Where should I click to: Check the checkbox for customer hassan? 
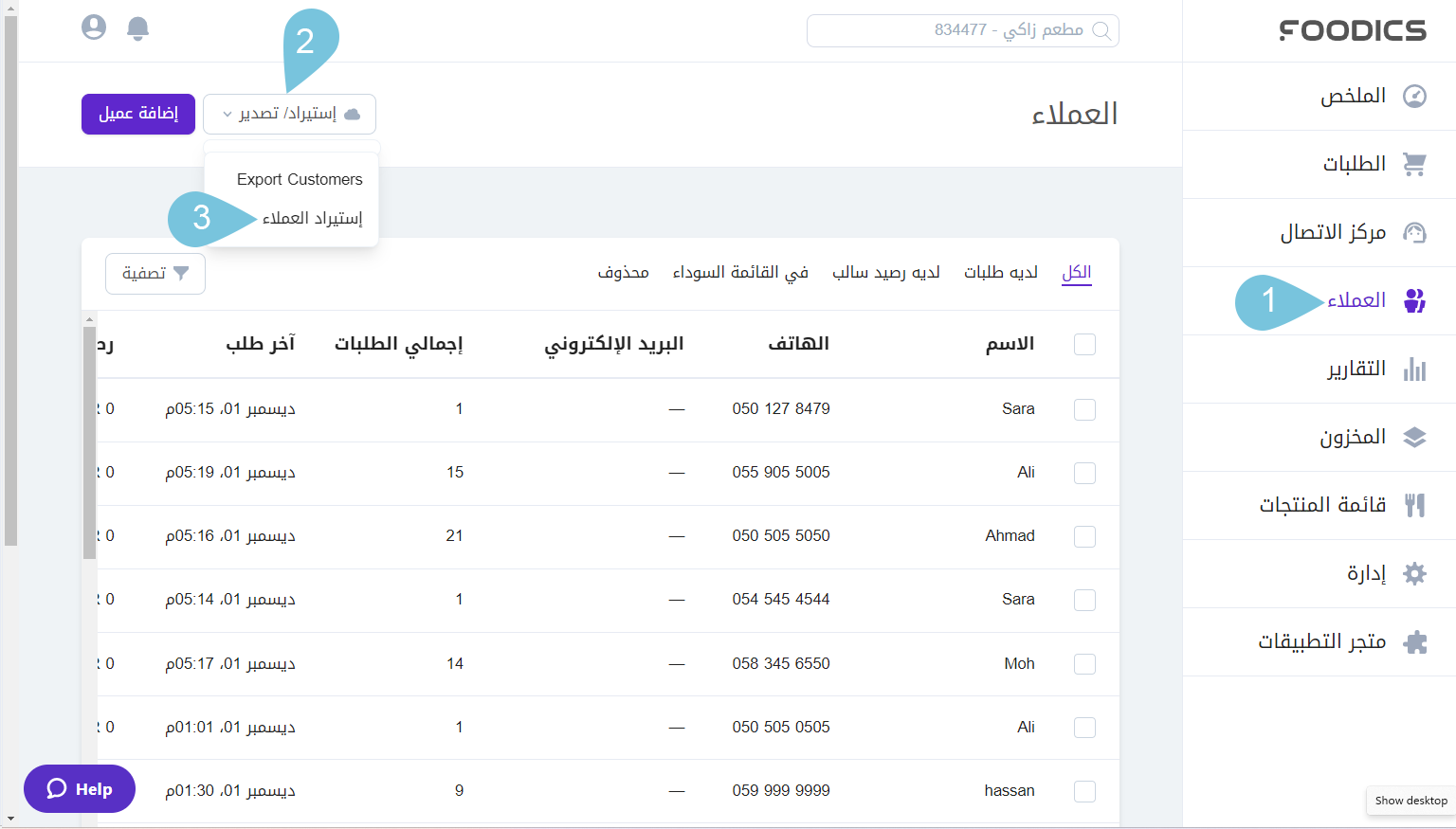(1084, 791)
